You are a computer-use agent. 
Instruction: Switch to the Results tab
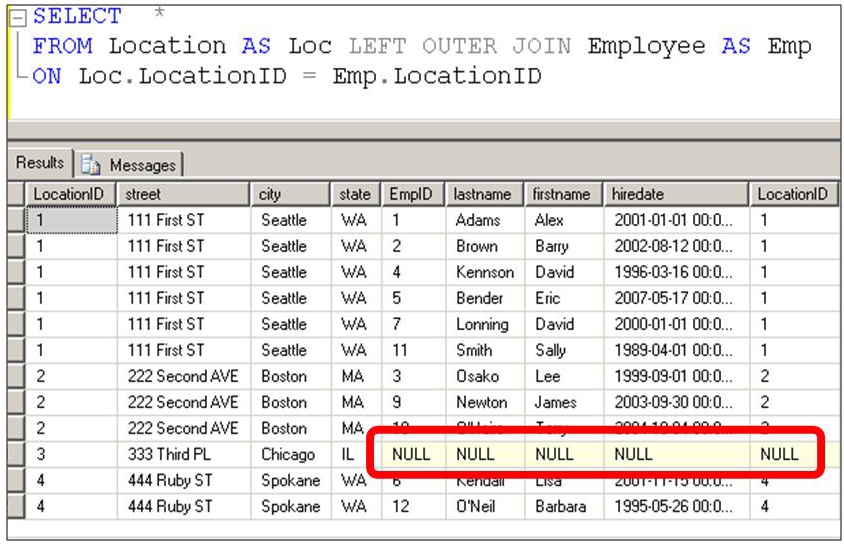[x=40, y=163]
